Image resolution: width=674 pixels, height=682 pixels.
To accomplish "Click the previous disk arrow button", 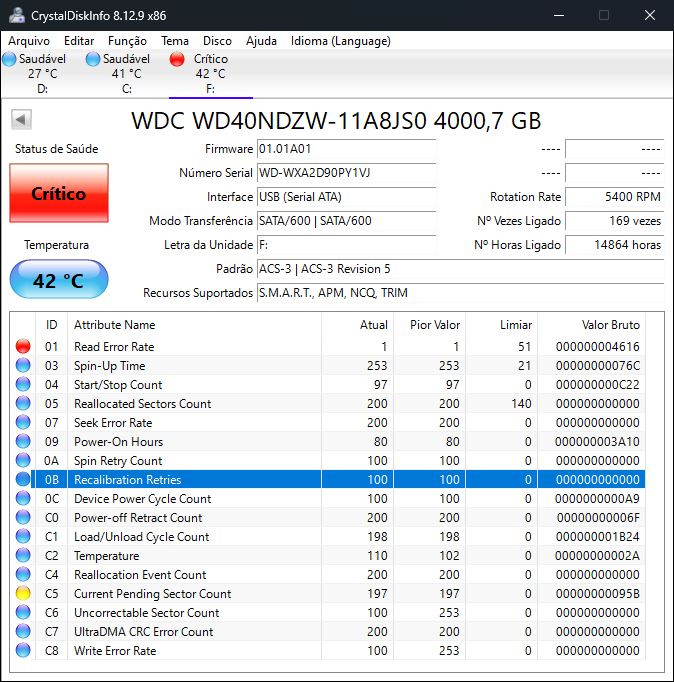I will point(21,120).
